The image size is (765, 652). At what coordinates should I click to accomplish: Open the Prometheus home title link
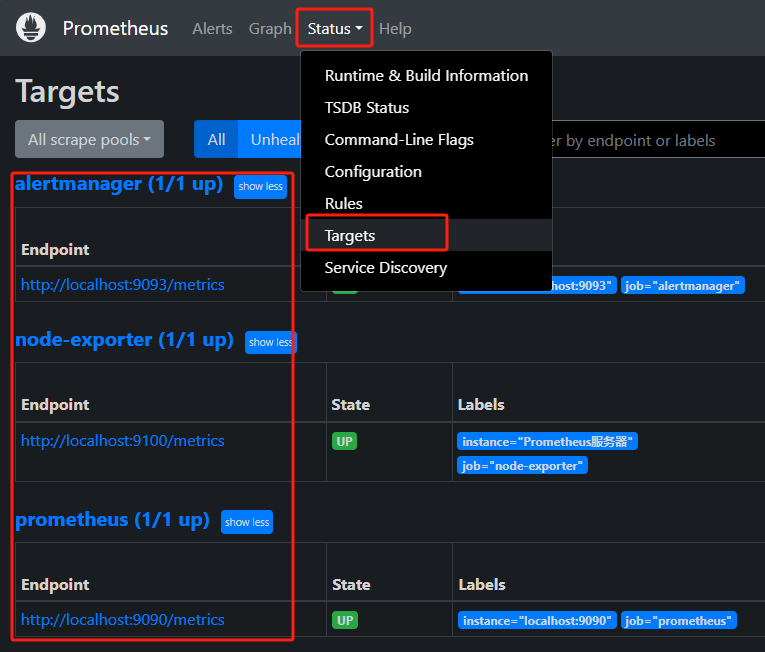point(115,28)
